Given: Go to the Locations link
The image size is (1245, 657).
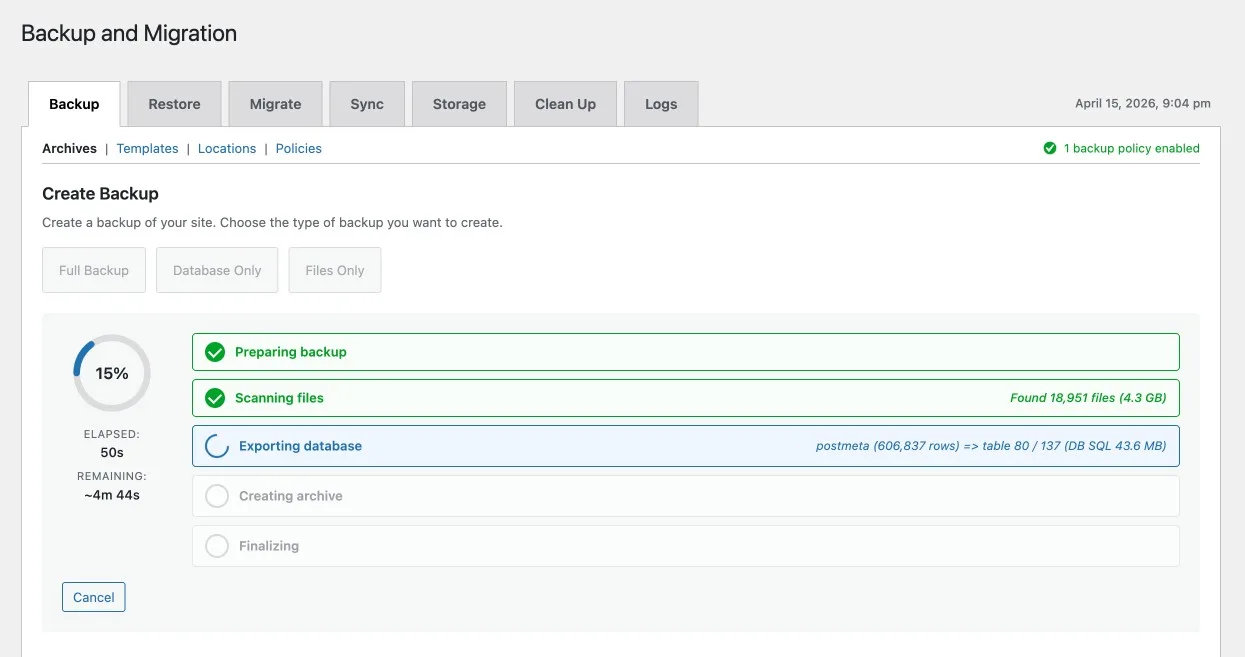Looking at the screenshot, I should pyautogui.click(x=227, y=148).
